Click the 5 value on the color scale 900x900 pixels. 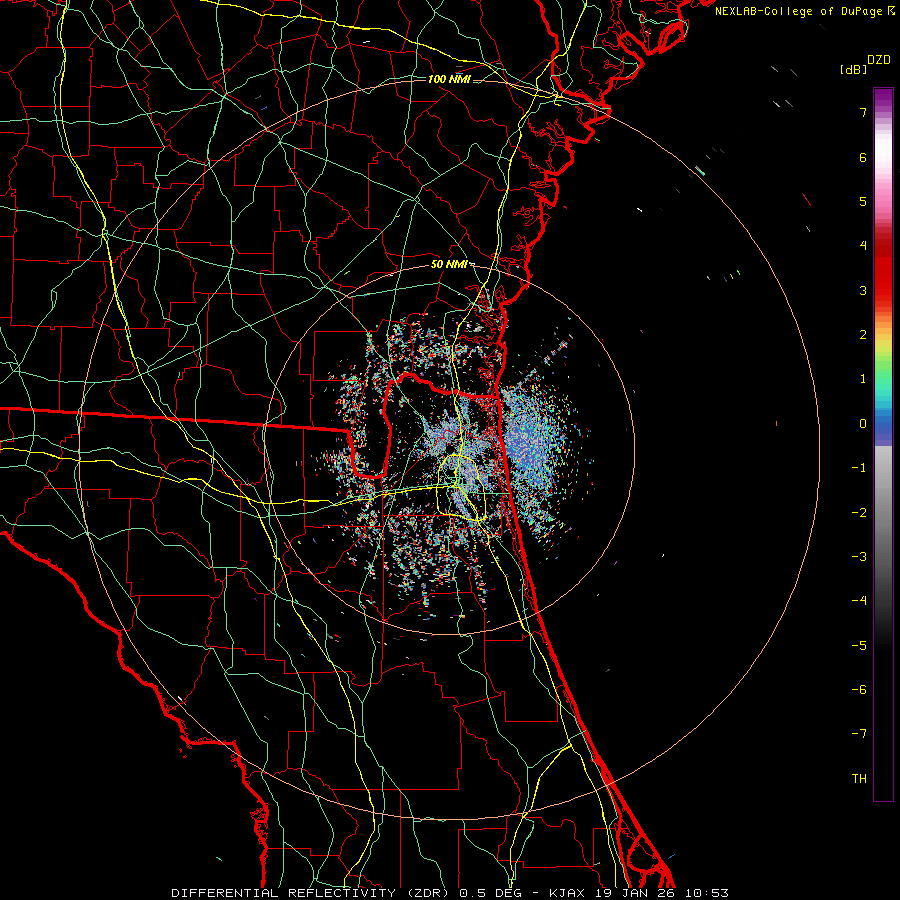(x=863, y=201)
